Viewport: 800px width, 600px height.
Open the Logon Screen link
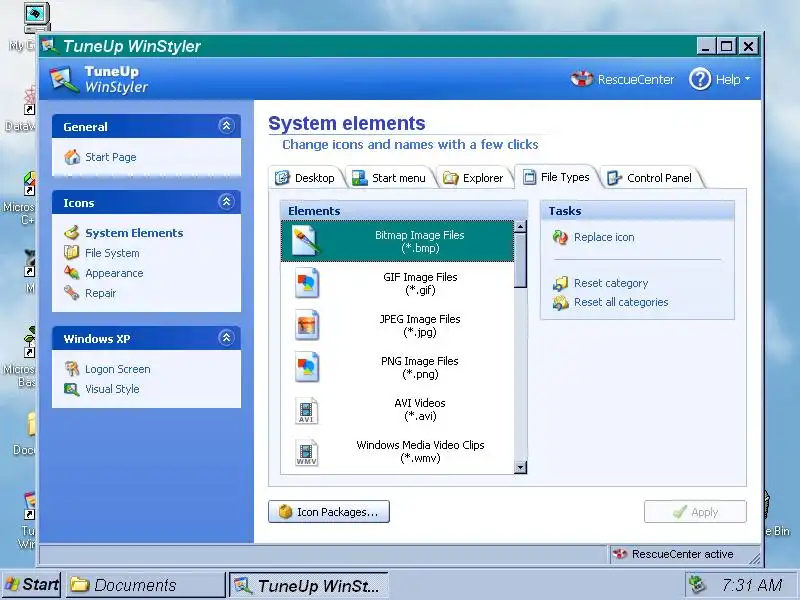(x=118, y=369)
